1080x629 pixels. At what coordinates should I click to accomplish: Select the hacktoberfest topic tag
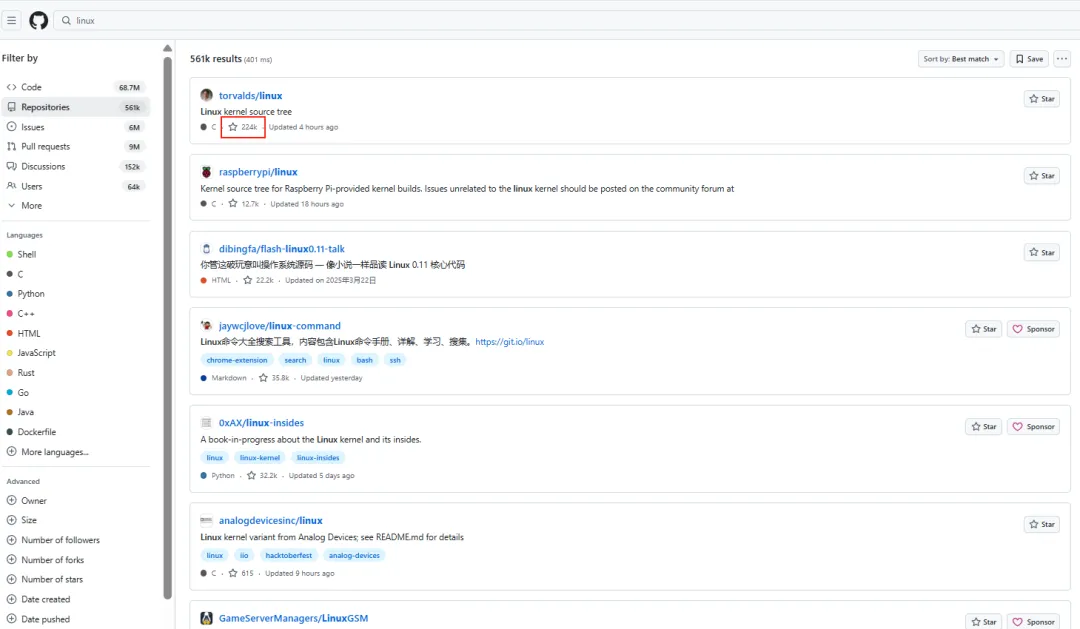(289, 555)
